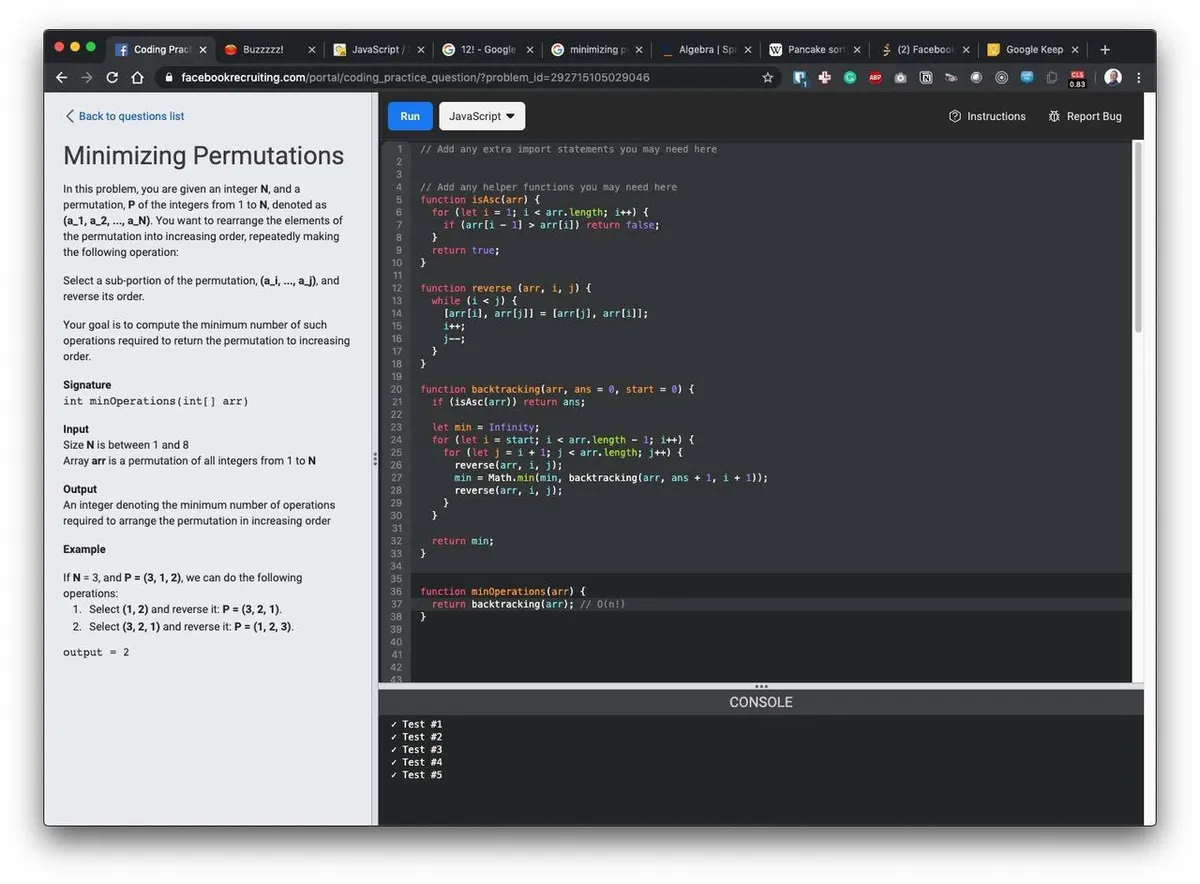Open the Grammarly extension icon
Screen dimensions: 1200x884
click(850, 78)
